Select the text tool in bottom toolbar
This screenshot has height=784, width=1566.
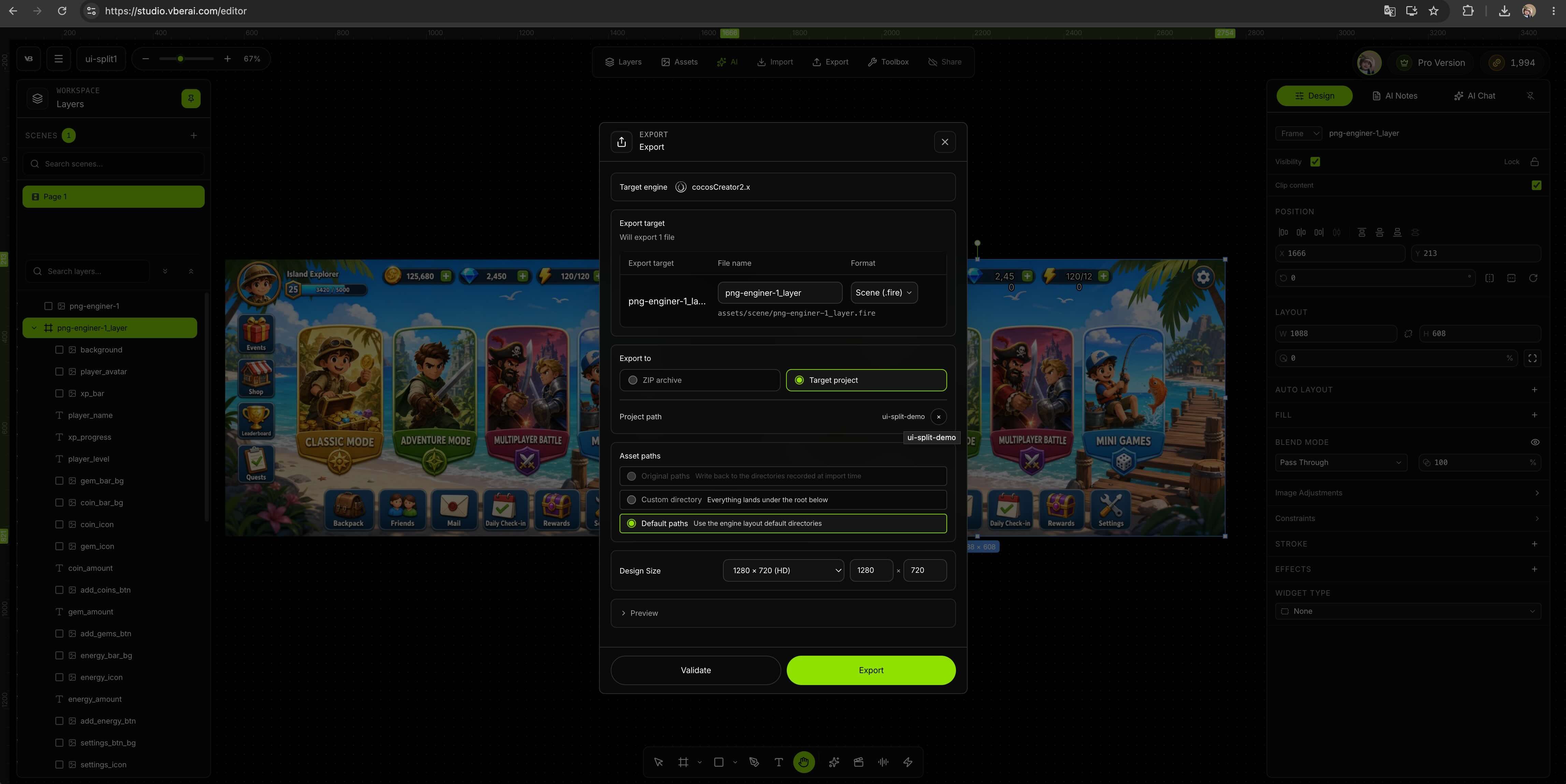(778, 762)
